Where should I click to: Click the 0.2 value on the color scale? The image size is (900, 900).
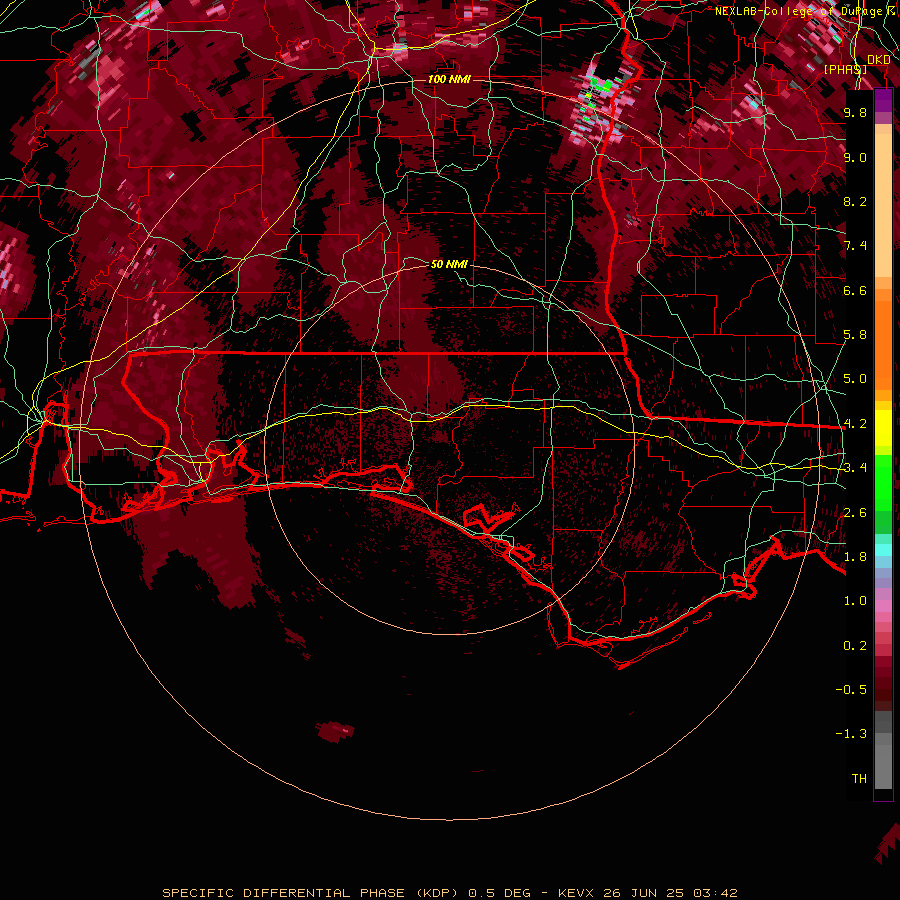[x=855, y=646]
